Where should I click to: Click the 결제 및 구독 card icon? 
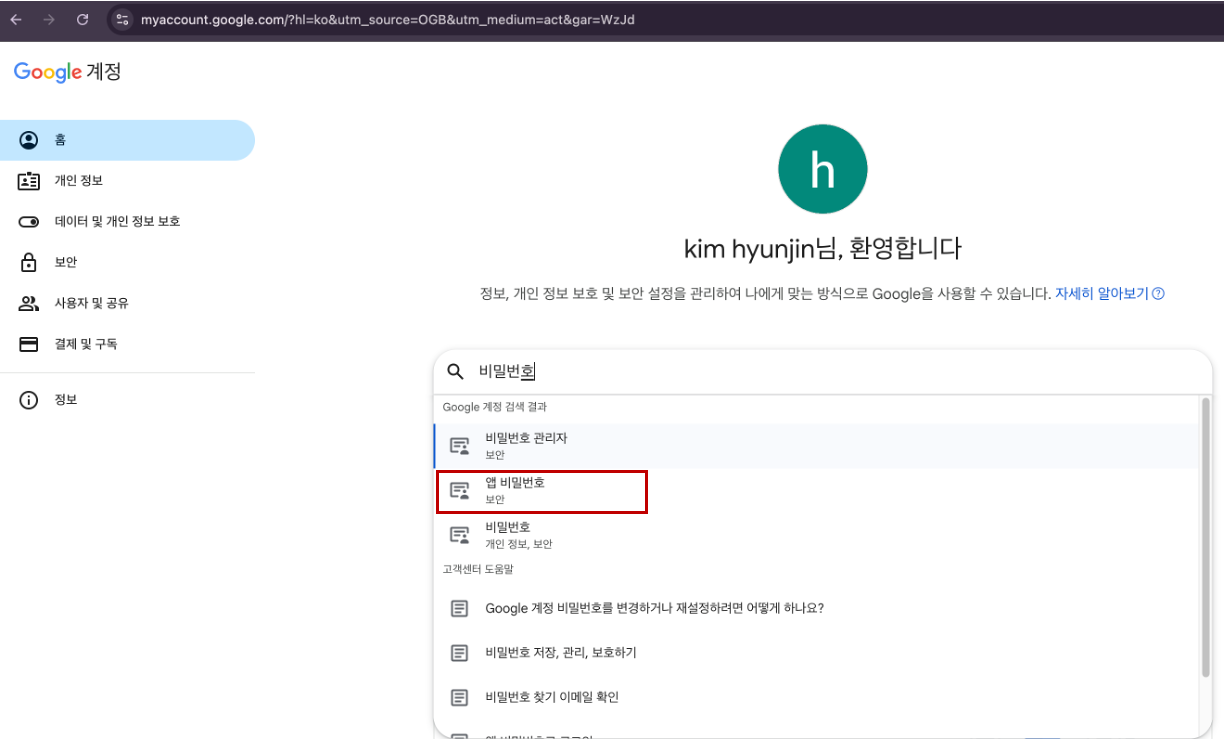[x=29, y=344]
